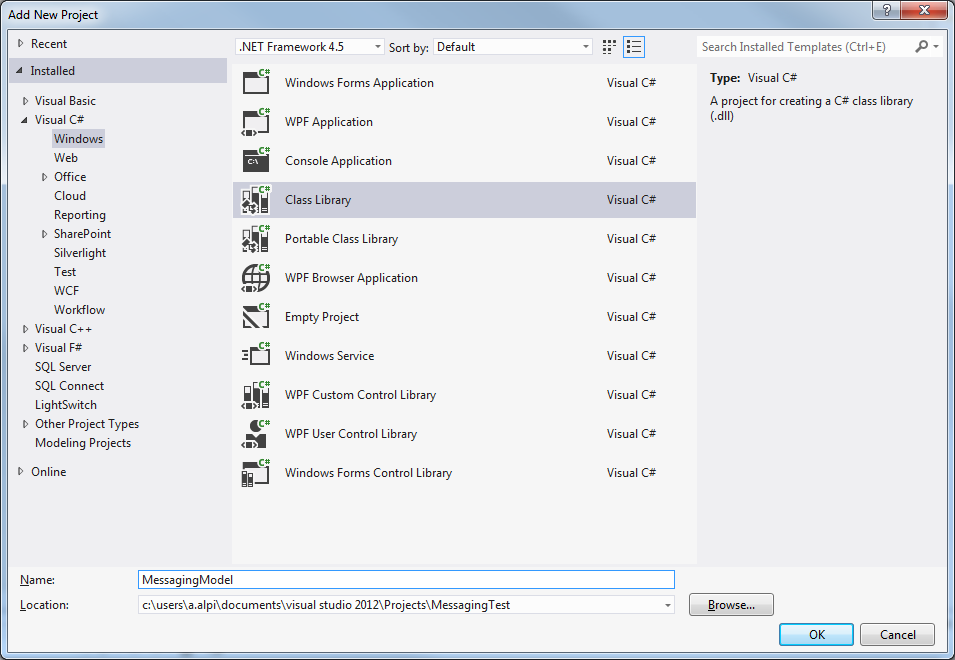
Task: Switch to small icons grid view
Action: coord(610,47)
